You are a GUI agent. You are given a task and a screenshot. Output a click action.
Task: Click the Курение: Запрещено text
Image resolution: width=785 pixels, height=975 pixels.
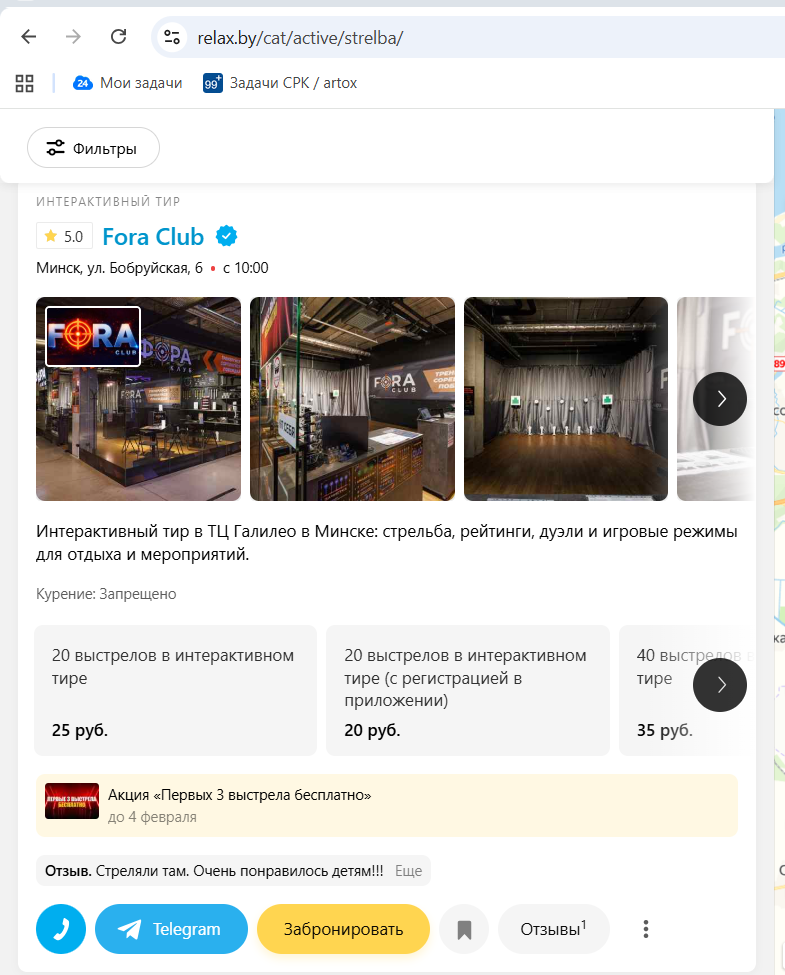click(106, 594)
